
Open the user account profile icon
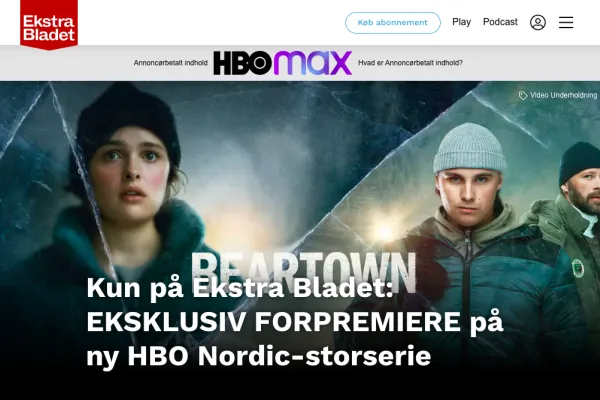pyautogui.click(x=538, y=23)
